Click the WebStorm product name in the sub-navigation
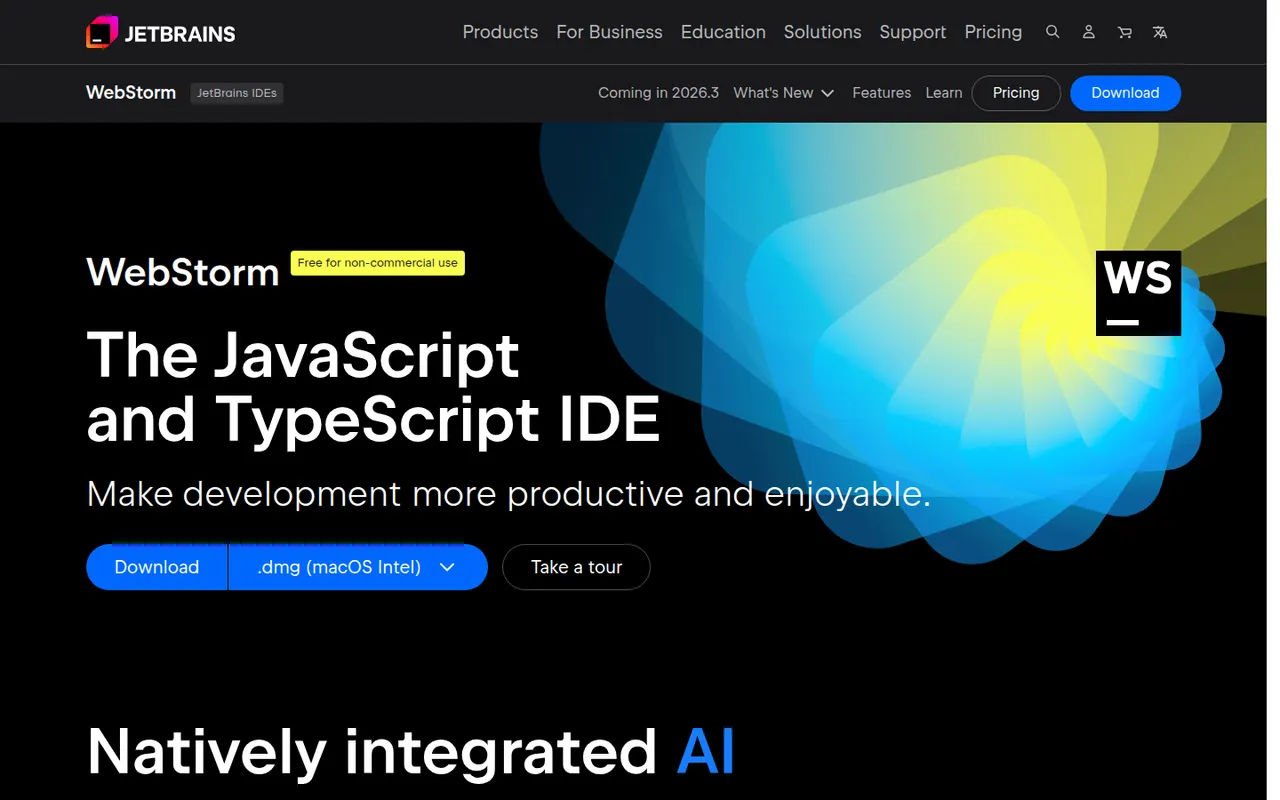The image size is (1280, 800). click(x=131, y=93)
